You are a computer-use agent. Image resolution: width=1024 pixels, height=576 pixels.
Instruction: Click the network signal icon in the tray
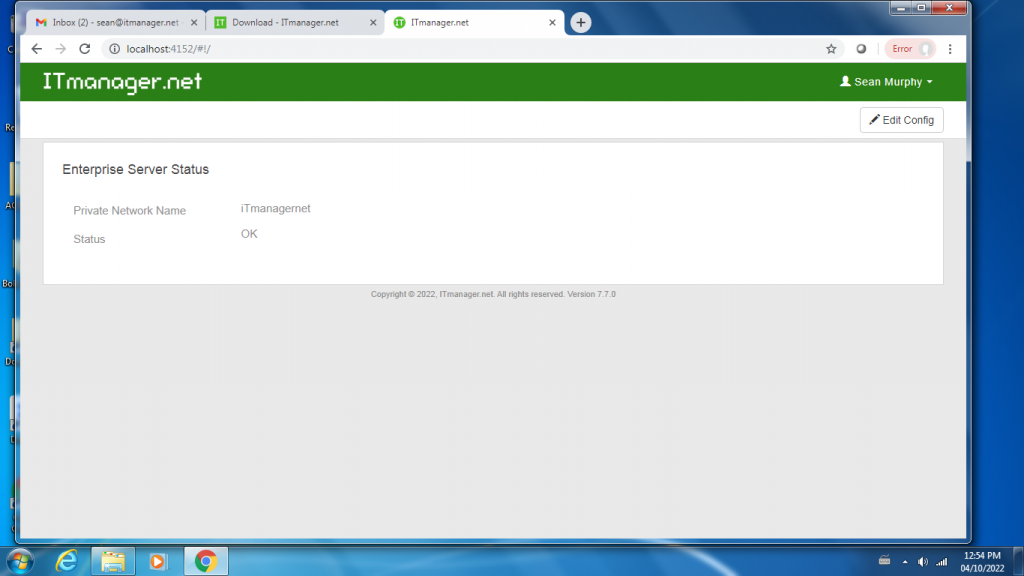point(940,561)
